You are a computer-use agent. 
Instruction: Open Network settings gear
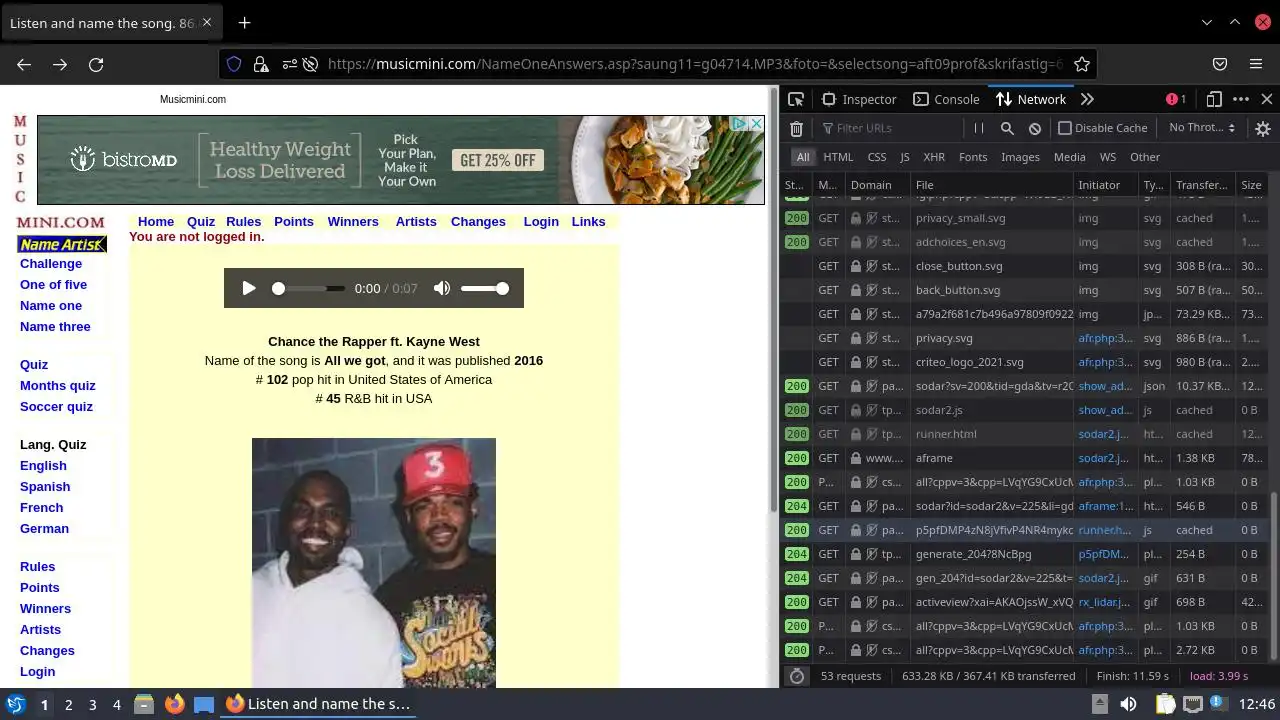point(1263,128)
